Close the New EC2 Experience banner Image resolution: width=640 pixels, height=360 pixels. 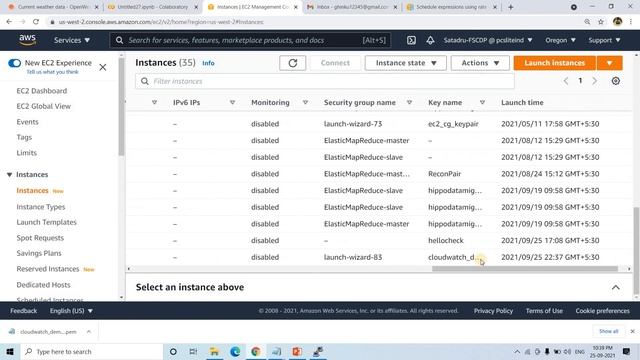point(103,67)
